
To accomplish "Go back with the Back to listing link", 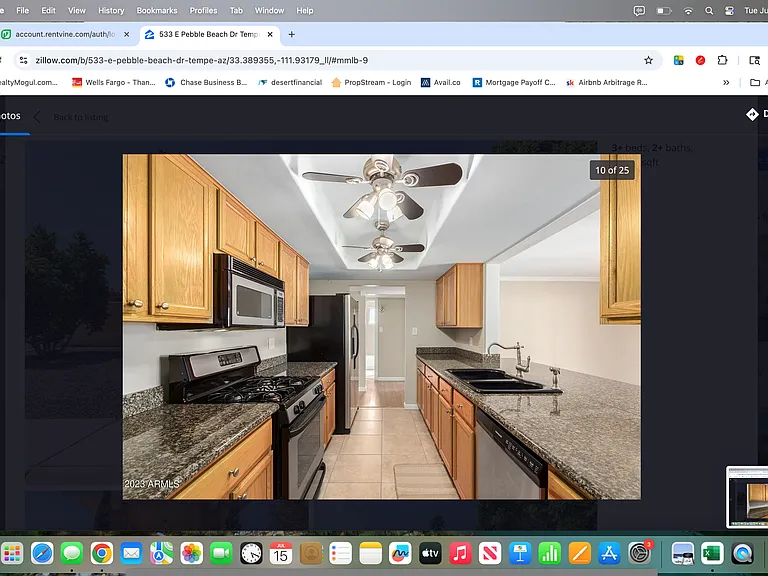I will coord(81,117).
